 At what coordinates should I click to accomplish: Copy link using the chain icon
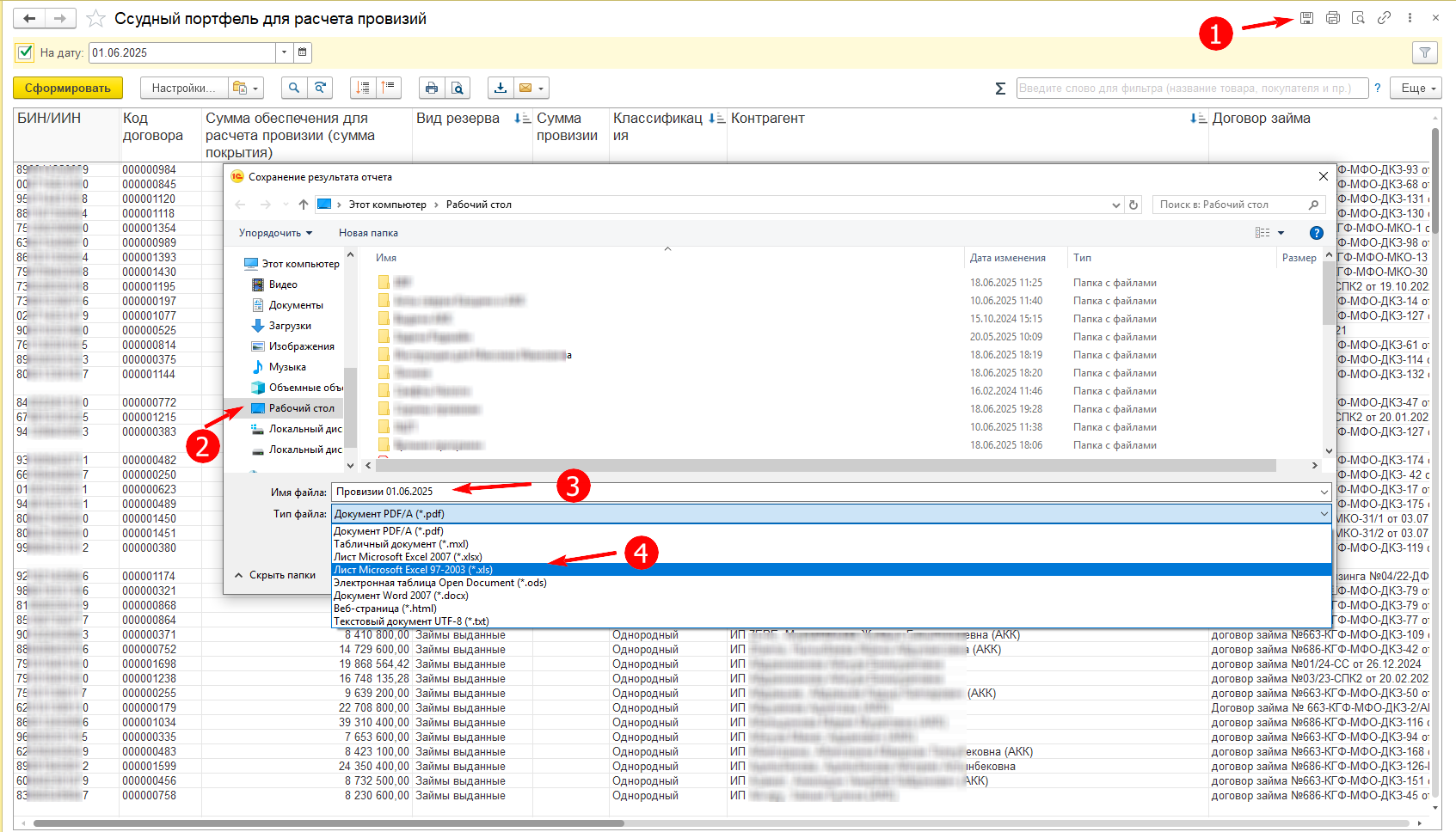click(x=1384, y=18)
